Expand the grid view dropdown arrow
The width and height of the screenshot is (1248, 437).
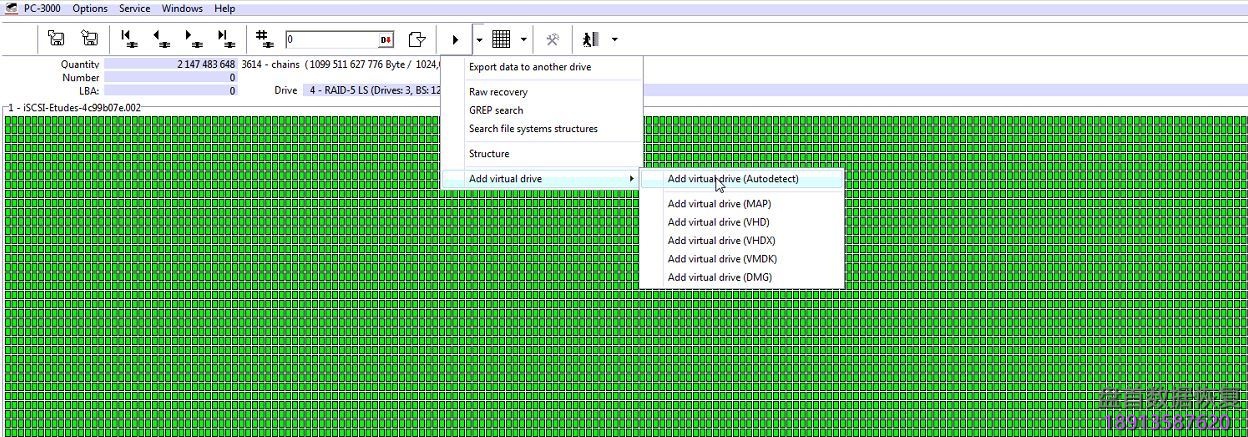click(523, 40)
